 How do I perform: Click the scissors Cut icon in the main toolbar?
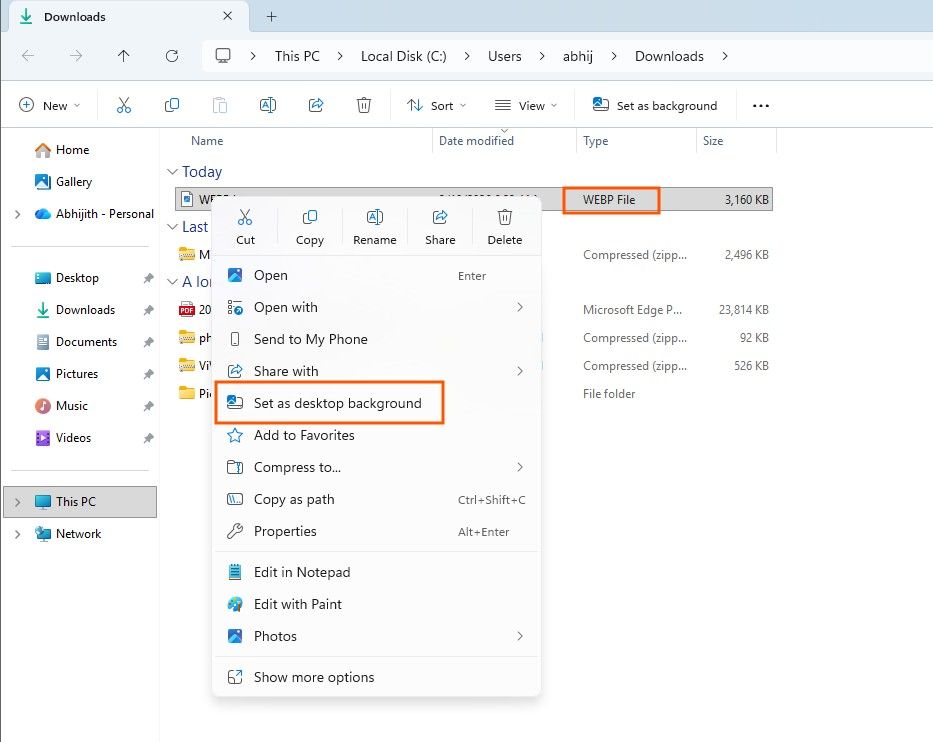pos(124,104)
